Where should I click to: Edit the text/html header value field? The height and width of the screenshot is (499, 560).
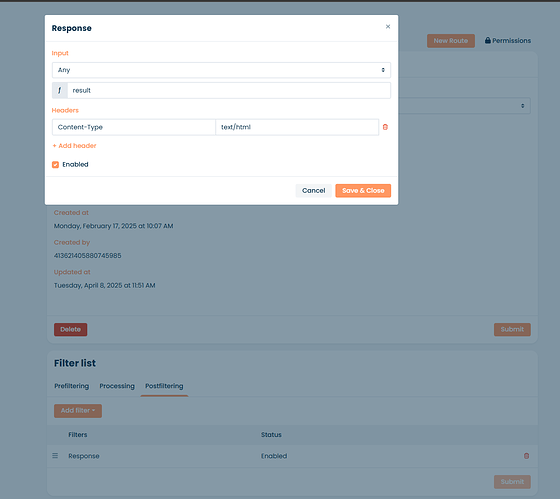point(297,127)
